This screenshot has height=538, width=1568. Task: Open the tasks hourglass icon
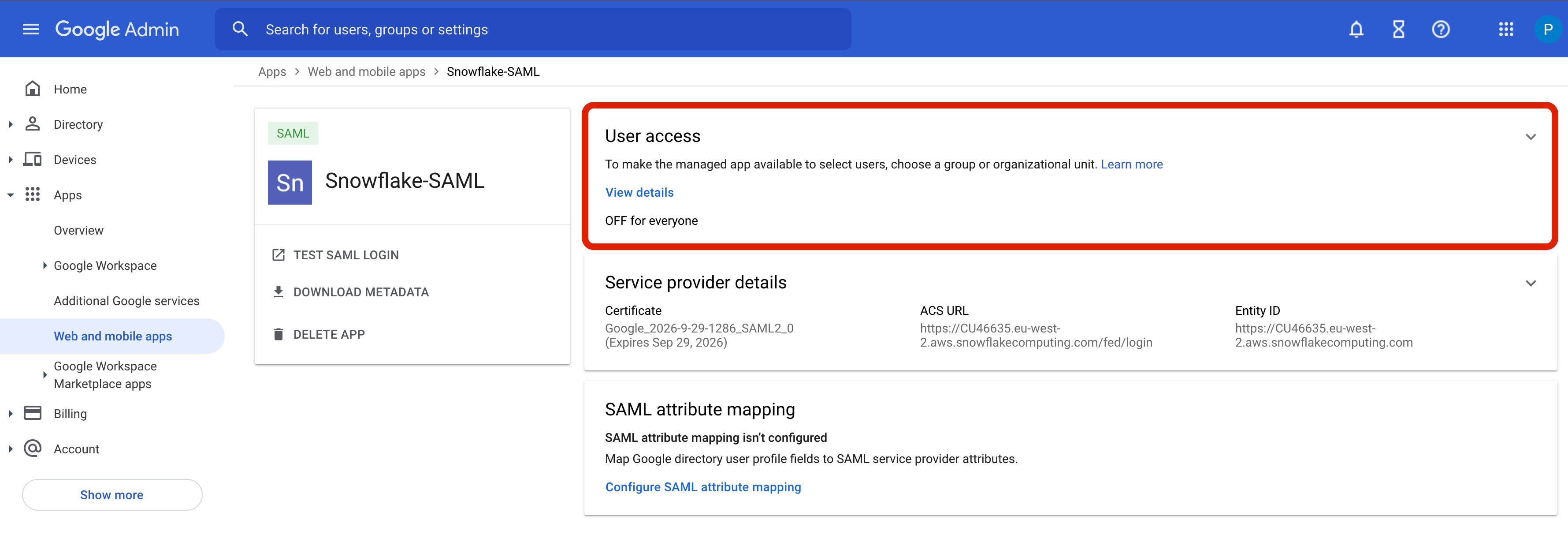pyautogui.click(x=1398, y=29)
